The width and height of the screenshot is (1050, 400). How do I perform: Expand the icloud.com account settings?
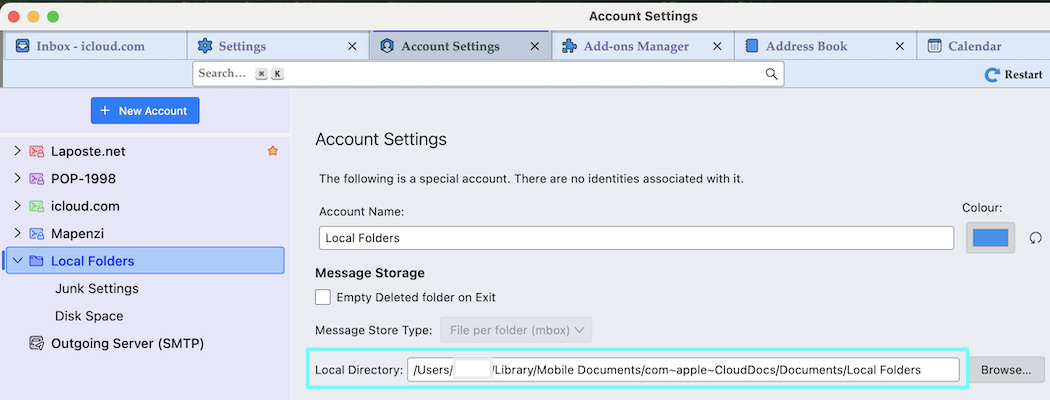pos(16,206)
